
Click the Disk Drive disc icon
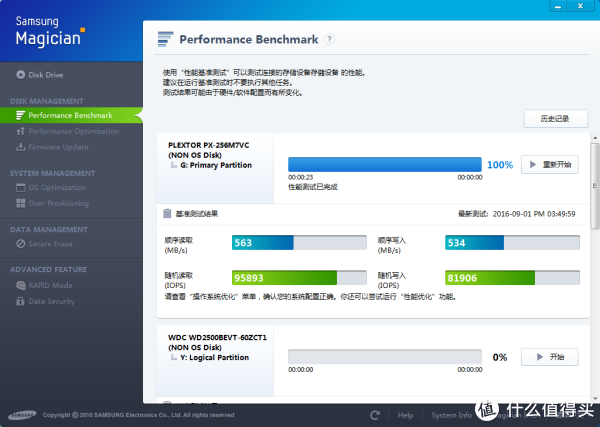(x=21, y=75)
